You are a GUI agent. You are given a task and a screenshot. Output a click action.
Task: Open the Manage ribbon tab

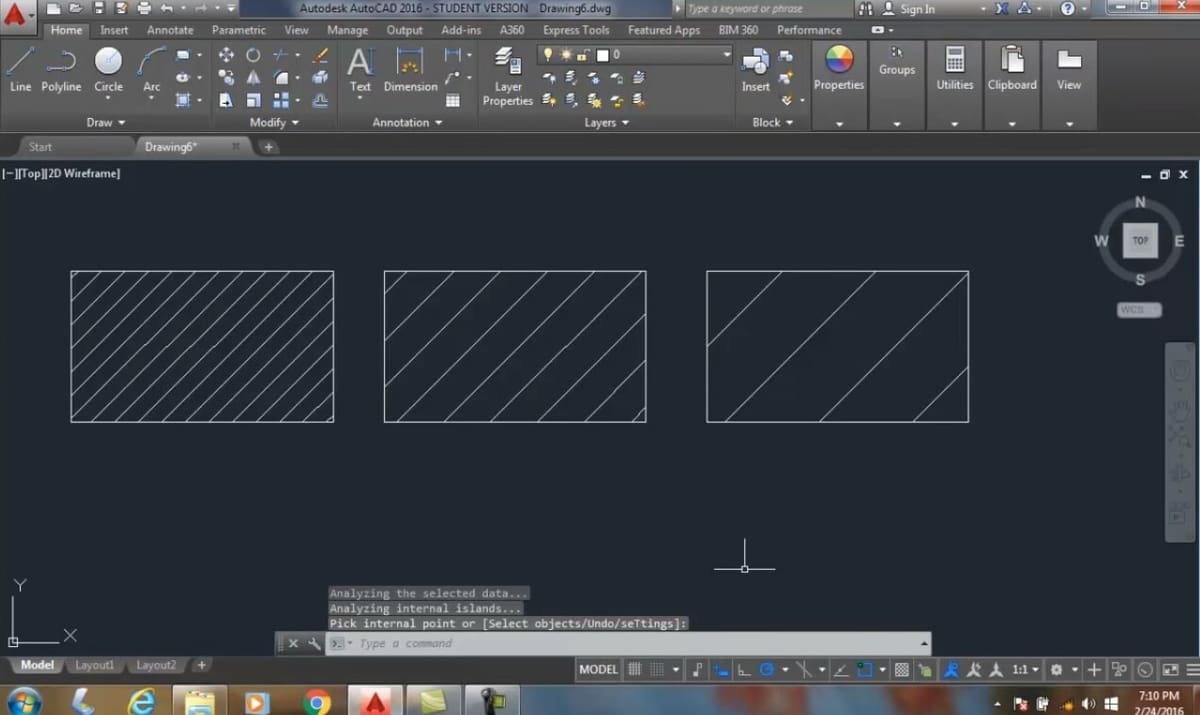coord(347,30)
